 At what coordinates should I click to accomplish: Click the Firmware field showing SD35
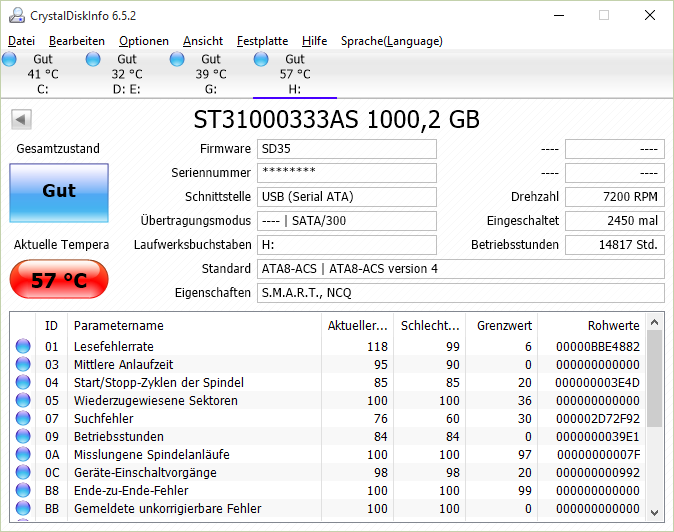[347, 149]
